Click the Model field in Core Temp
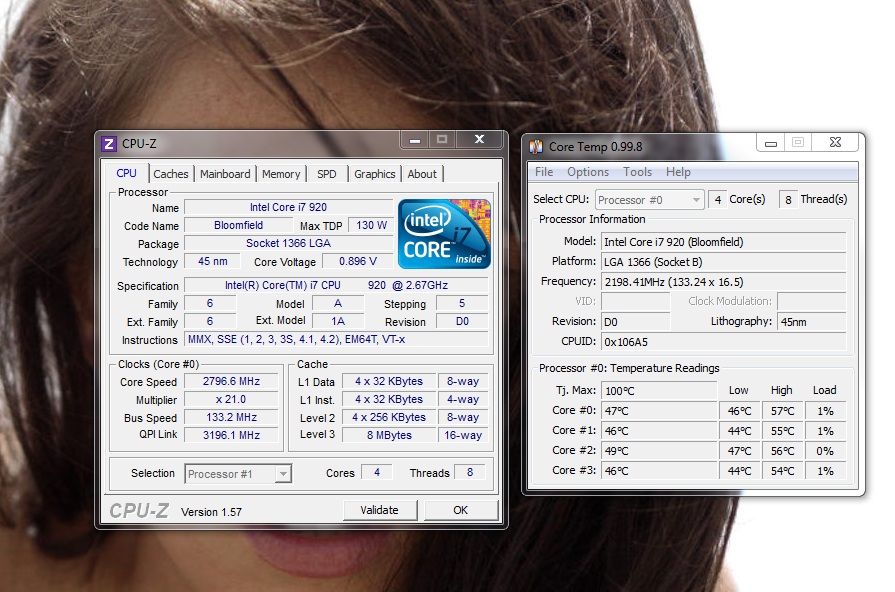 coord(723,242)
